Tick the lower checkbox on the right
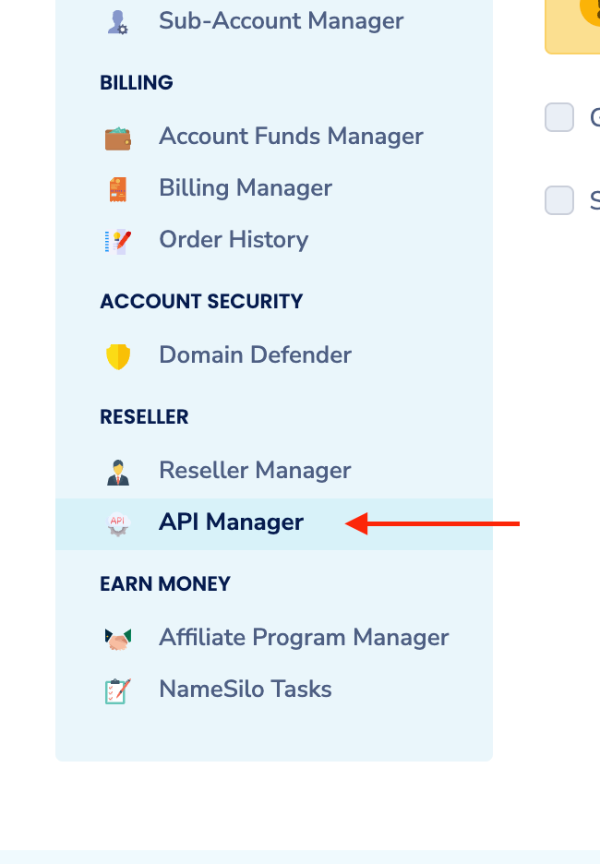 559,199
